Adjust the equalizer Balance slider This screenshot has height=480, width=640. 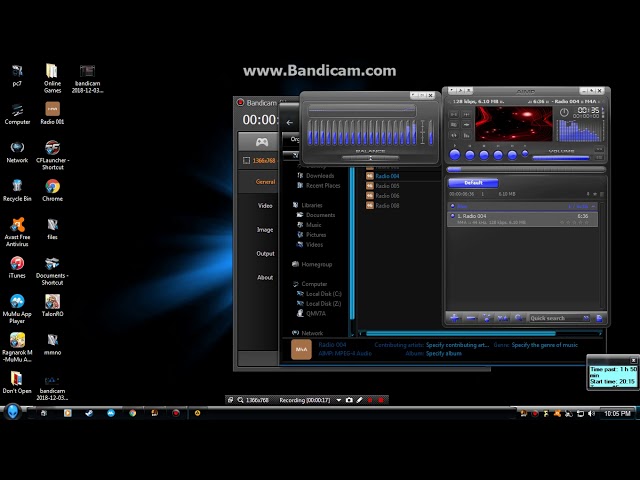click(370, 158)
